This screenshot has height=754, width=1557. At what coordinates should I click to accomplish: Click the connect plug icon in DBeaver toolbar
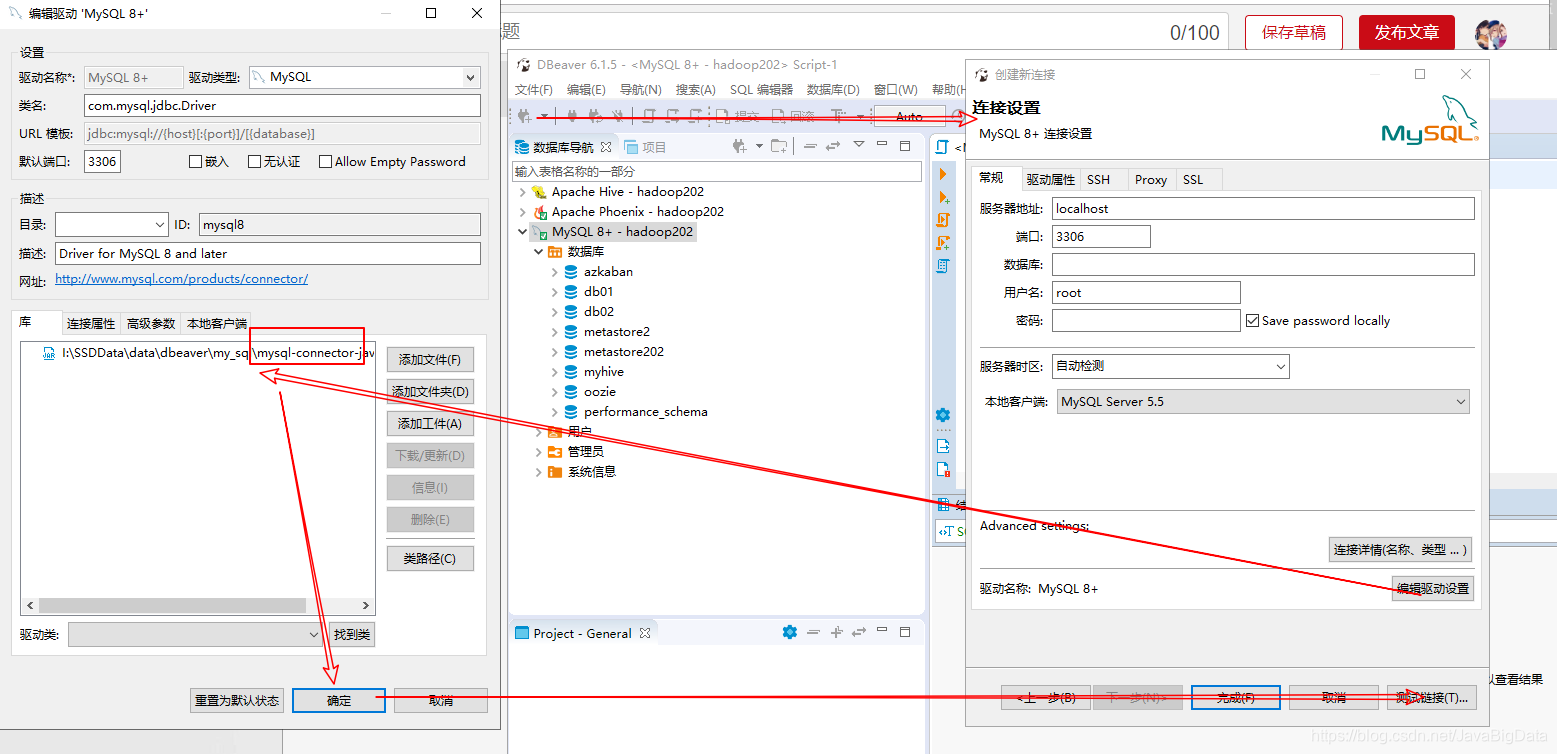pos(572,116)
